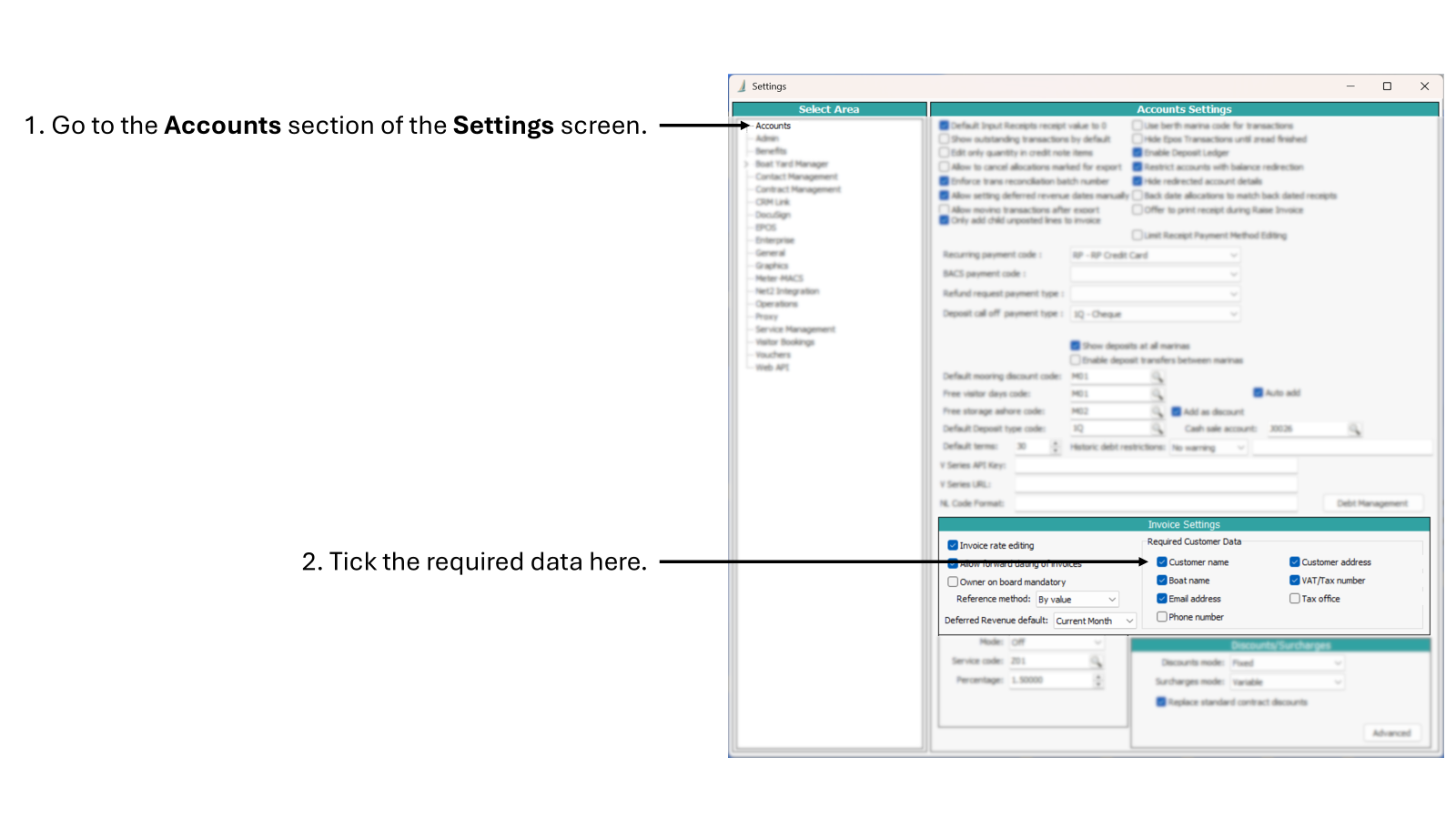Click the Advanced button

pyautogui.click(x=1391, y=733)
